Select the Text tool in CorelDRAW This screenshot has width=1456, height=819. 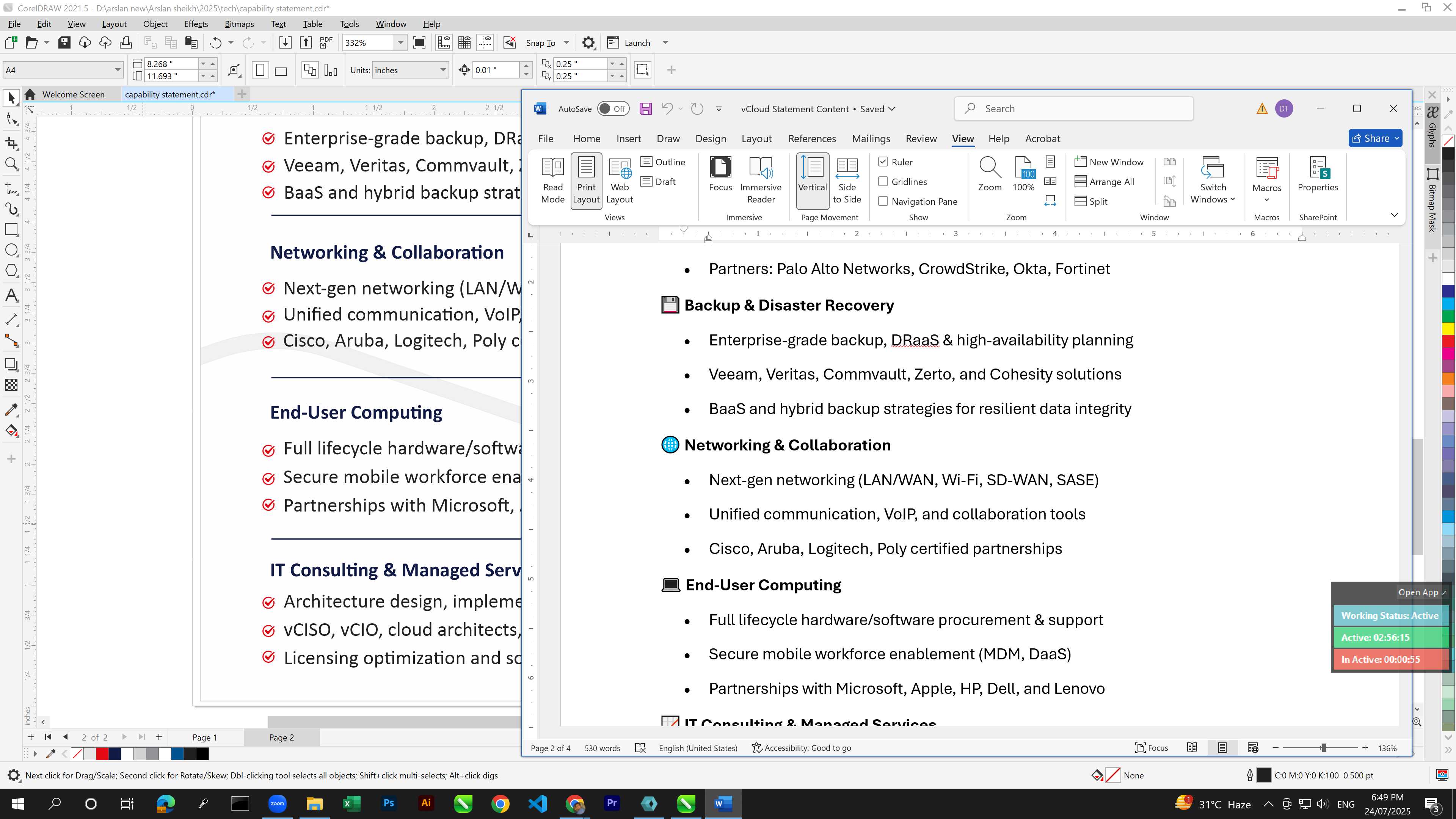[11, 295]
